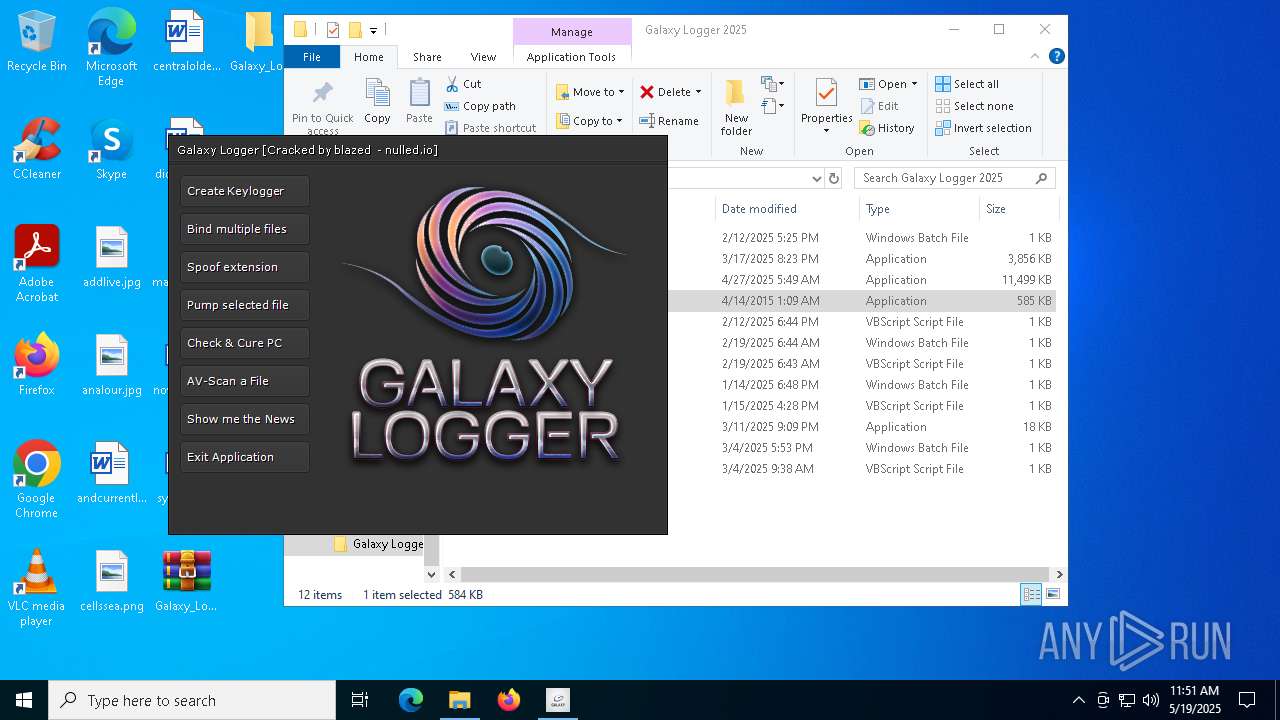Click Bind multiple files button
The width and height of the screenshot is (1280, 720).
(x=244, y=229)
